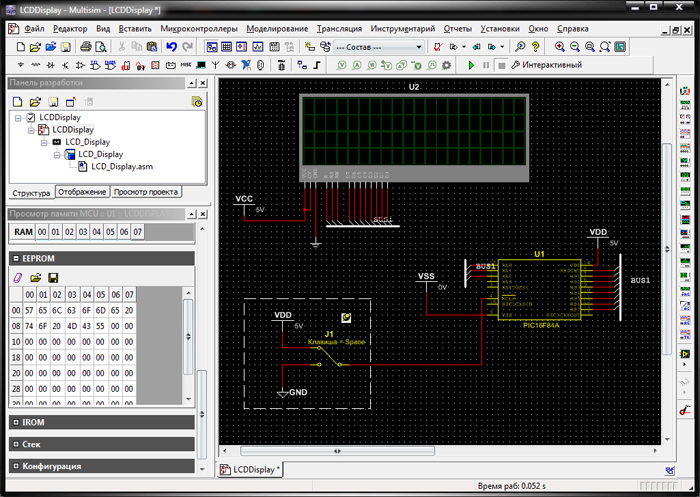Click the Paste icon in the toolbar
The image size is (700, 497).
tap(152, 46)
